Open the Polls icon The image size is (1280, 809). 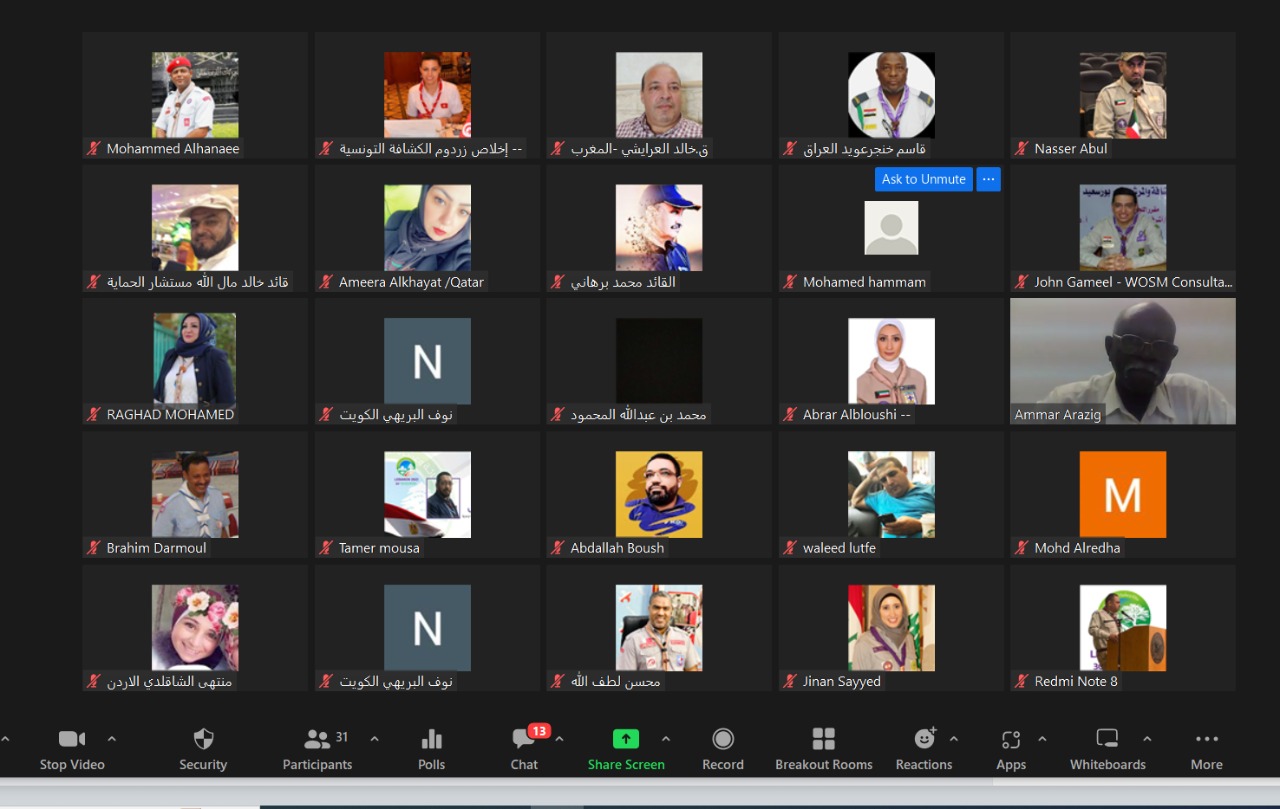431,740
